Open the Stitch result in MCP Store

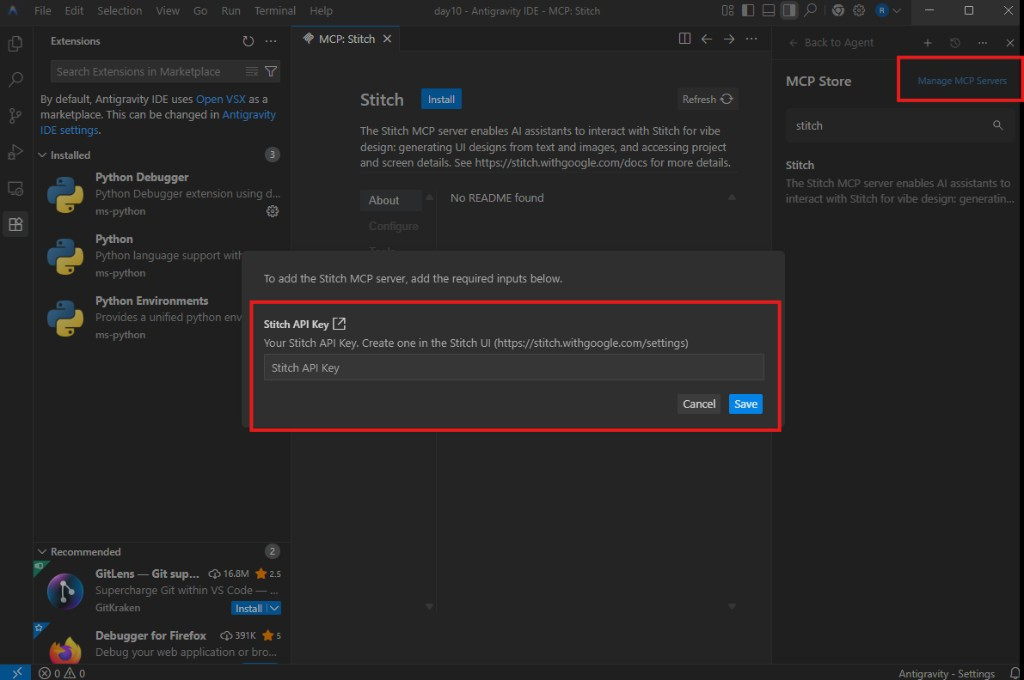899,182
